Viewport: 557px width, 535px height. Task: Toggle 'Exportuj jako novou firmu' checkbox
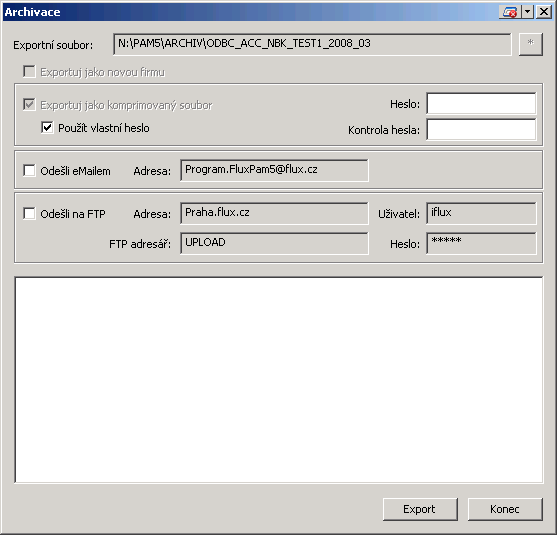click(x=29, y=71)
